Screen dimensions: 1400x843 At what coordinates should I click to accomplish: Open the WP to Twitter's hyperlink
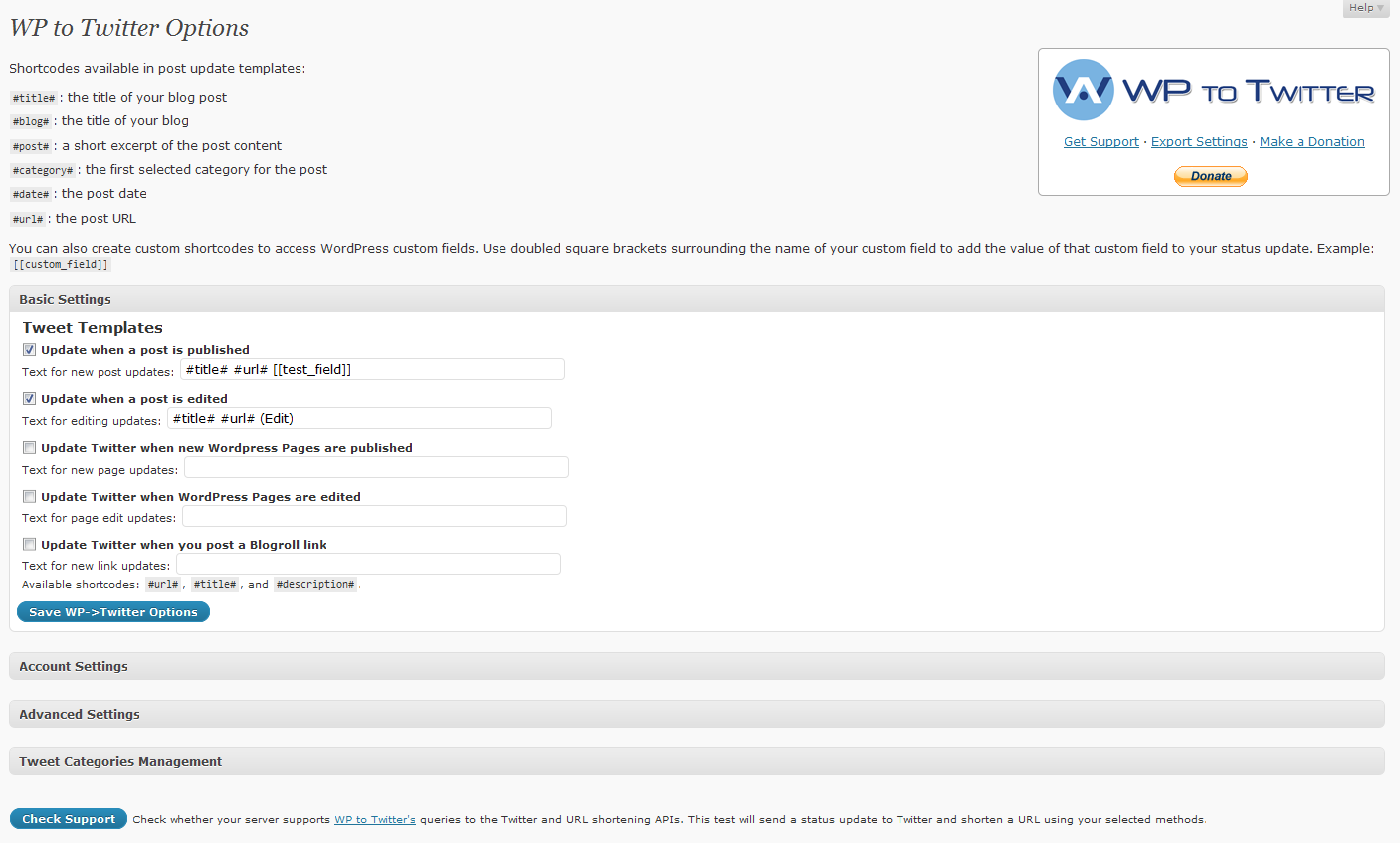tap(374, 820)
